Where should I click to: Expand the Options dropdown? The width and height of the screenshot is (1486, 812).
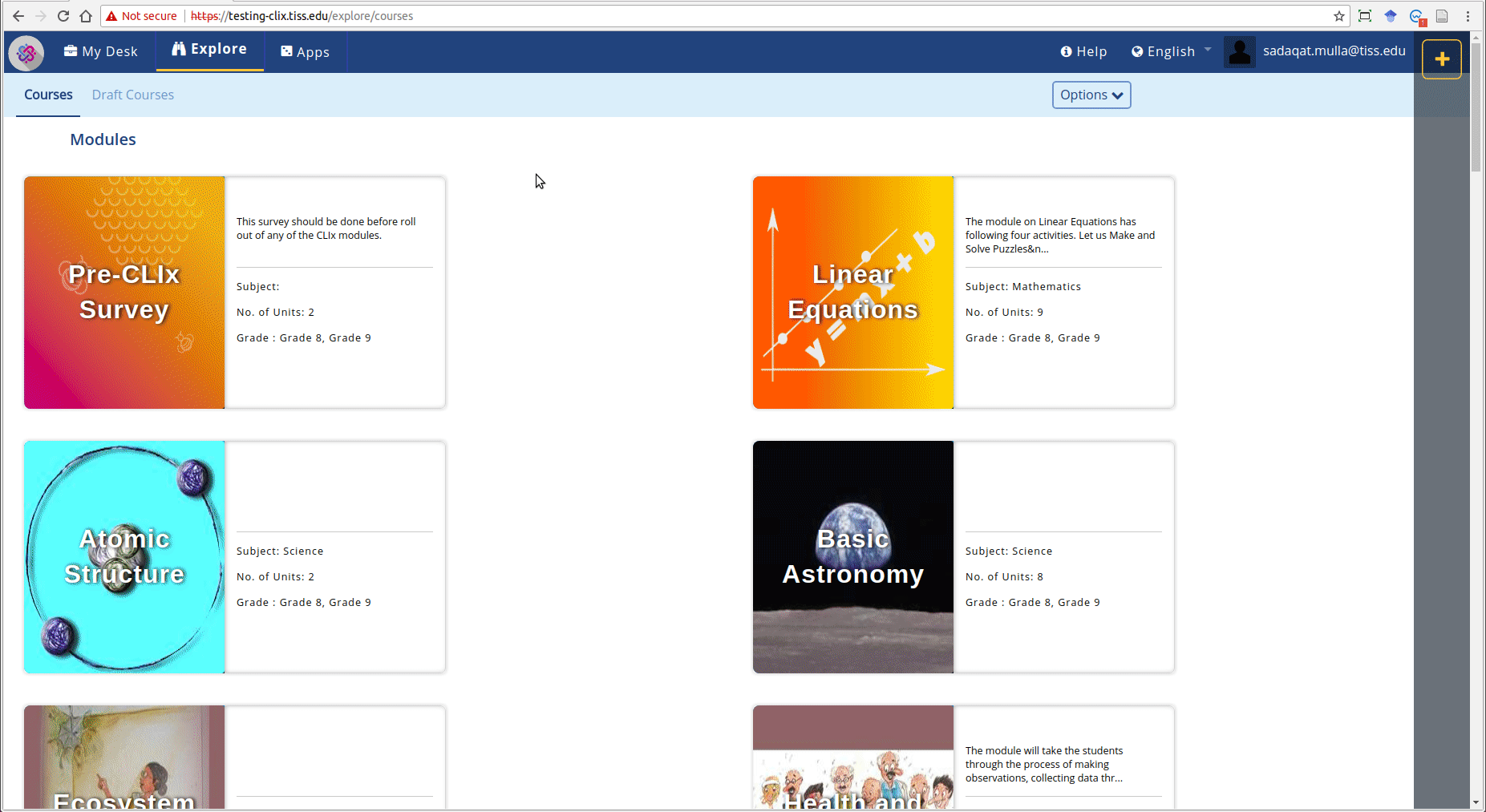1091,95
